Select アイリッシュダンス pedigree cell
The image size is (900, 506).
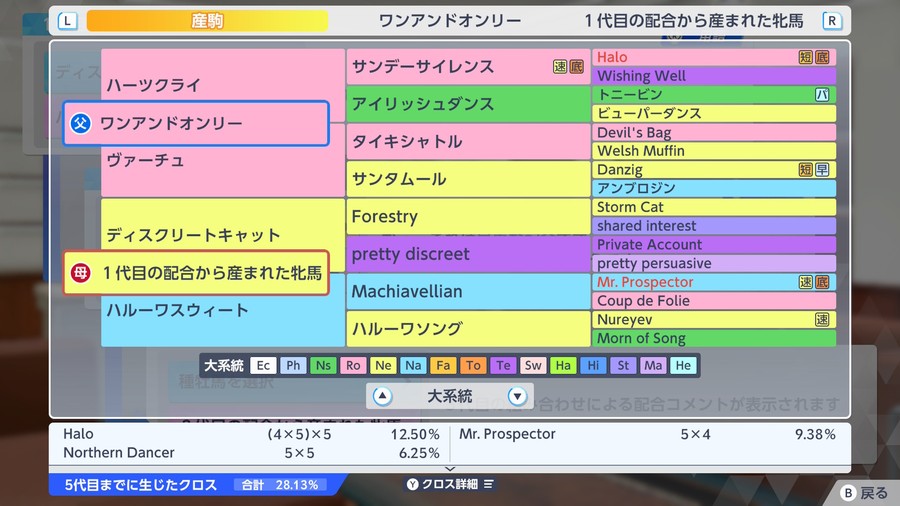468,104
